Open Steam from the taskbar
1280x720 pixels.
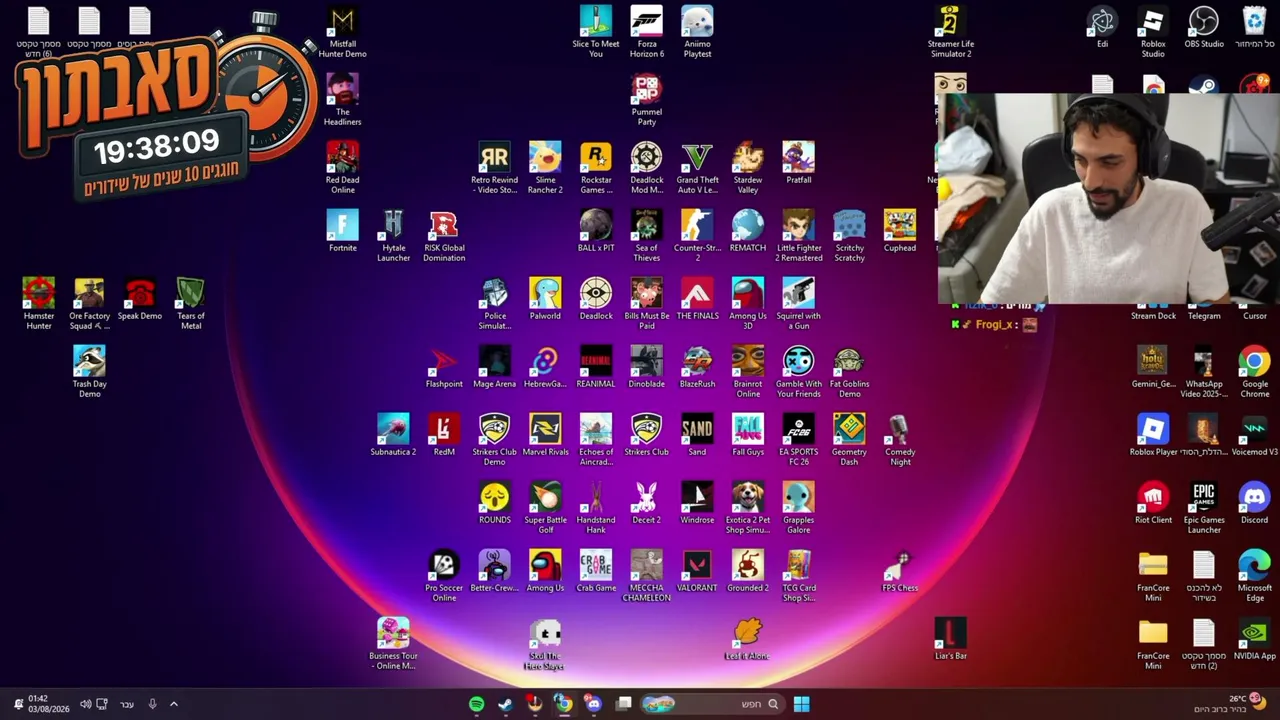point(505,704)
